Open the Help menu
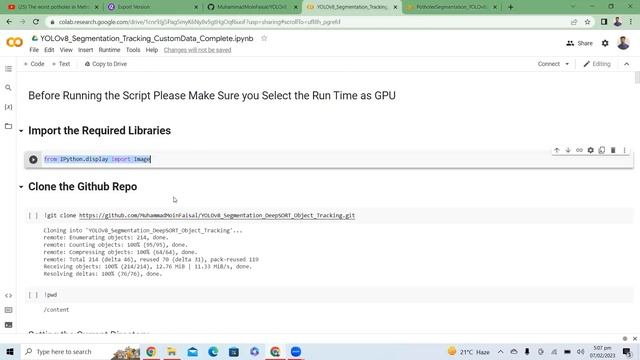The height and width of the screenshot is (360, 640). coord(151,50)
